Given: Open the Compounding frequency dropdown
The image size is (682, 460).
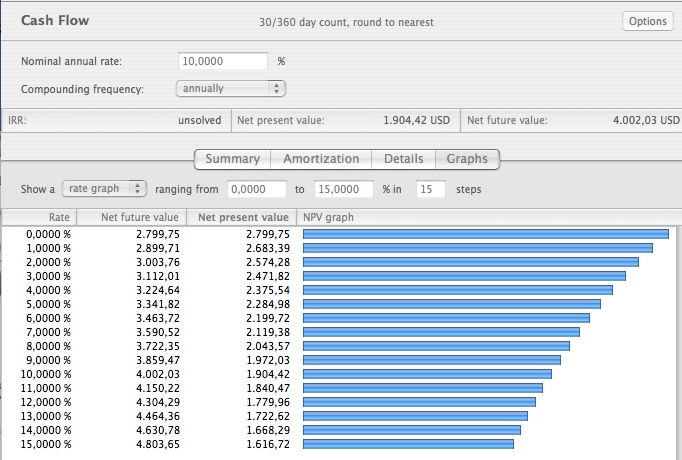Looking at the screenshot, I should tap(231, 89).
